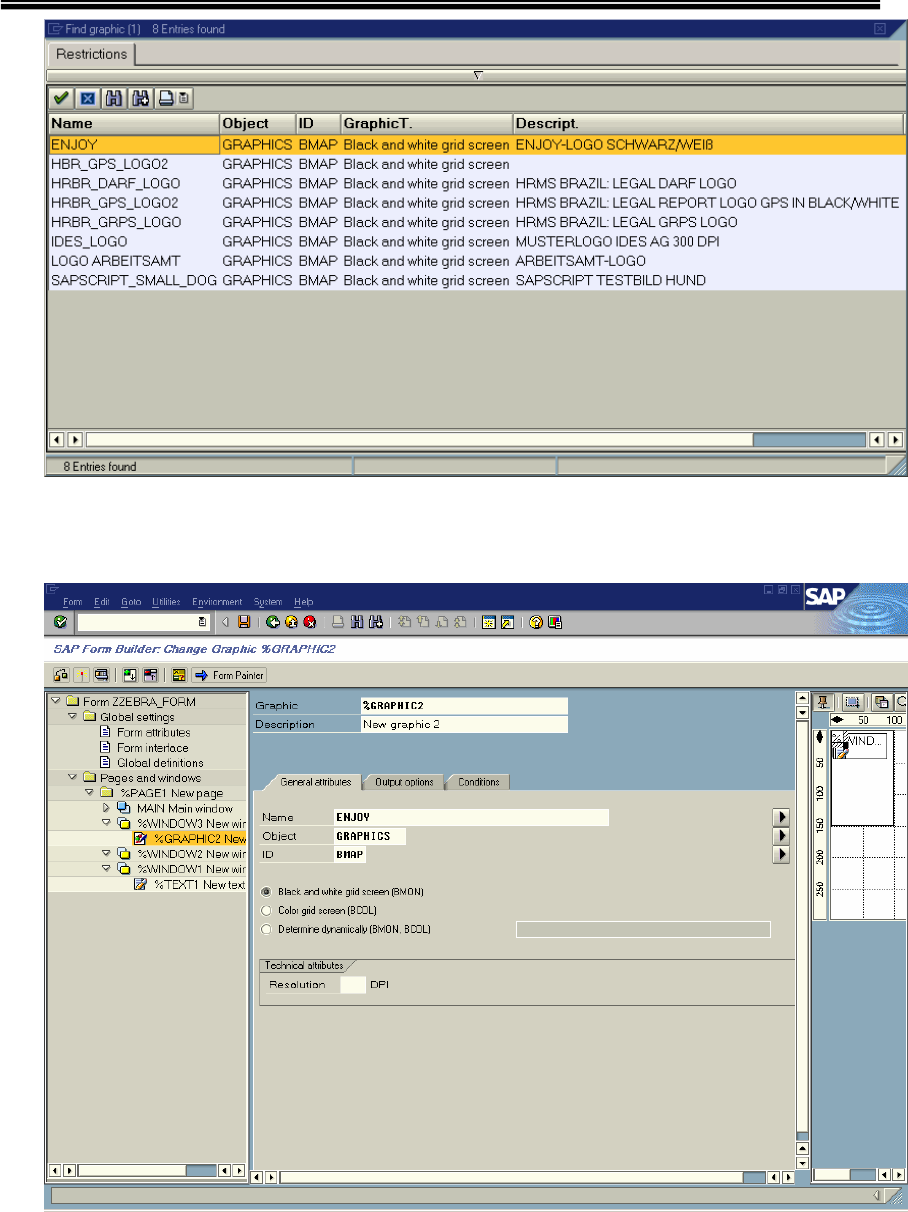Open the Utilities menu

point(166,602)
